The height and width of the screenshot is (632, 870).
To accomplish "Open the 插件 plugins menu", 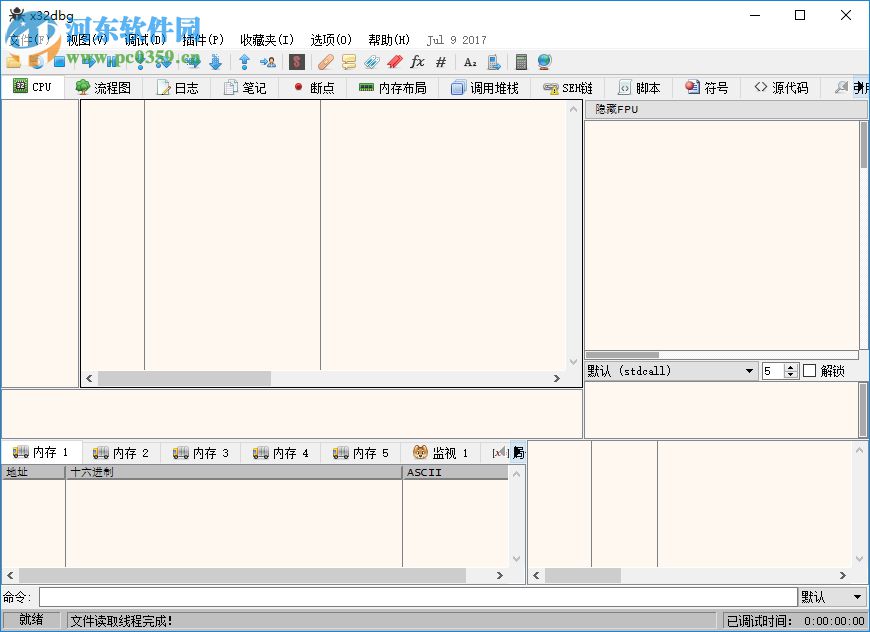I will (x=203, y=40).
